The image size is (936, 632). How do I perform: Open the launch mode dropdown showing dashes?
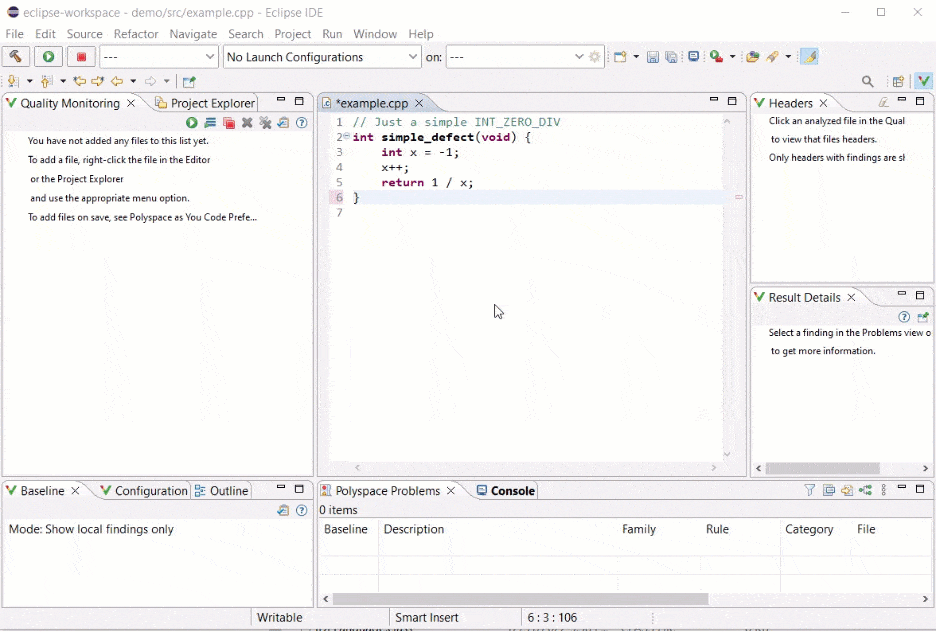pyautogui.click(x=159, y=57)
